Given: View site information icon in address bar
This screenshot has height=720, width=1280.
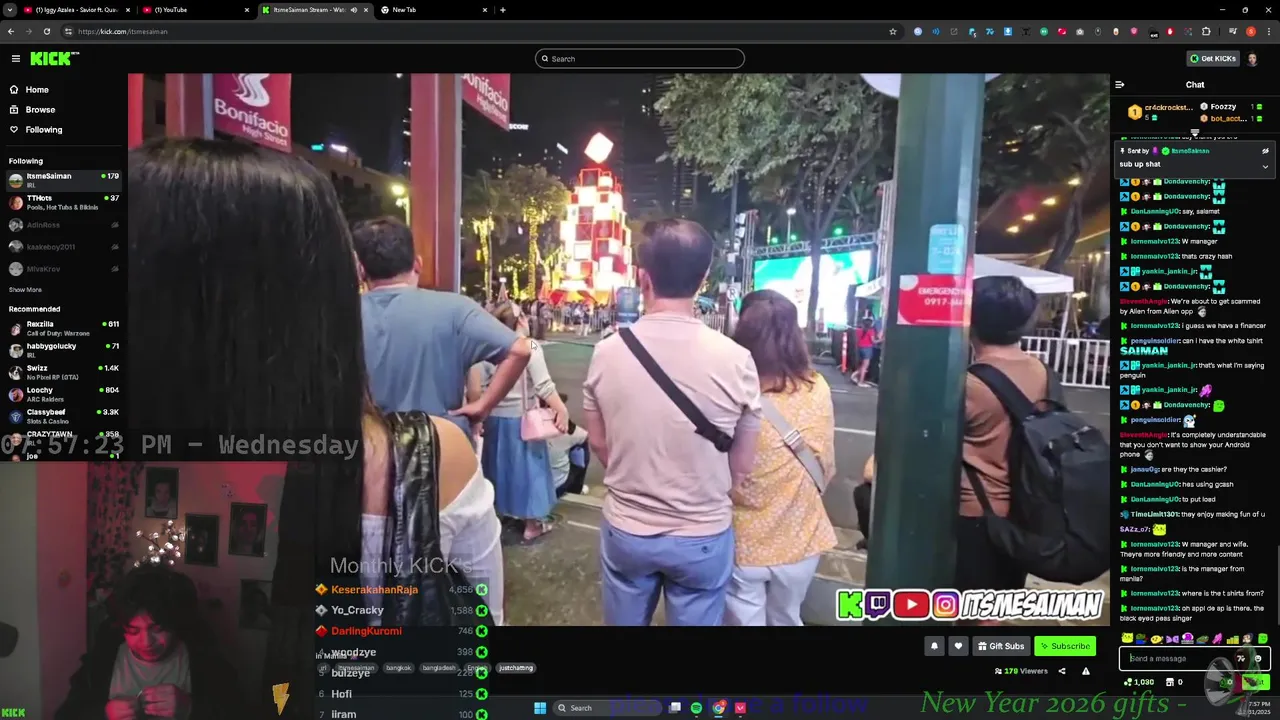Looking at the screenshot, I should [x=67, y=31].
